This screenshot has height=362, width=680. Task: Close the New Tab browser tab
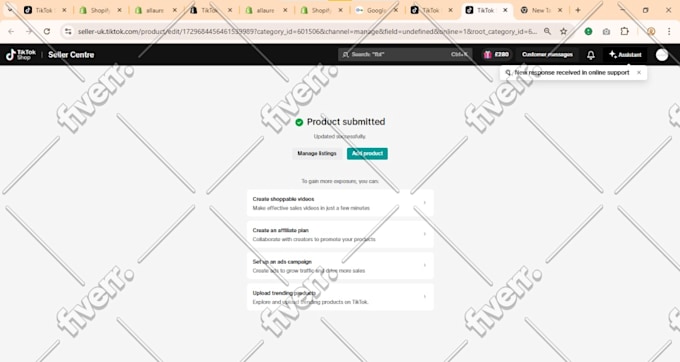pos(560,10)
